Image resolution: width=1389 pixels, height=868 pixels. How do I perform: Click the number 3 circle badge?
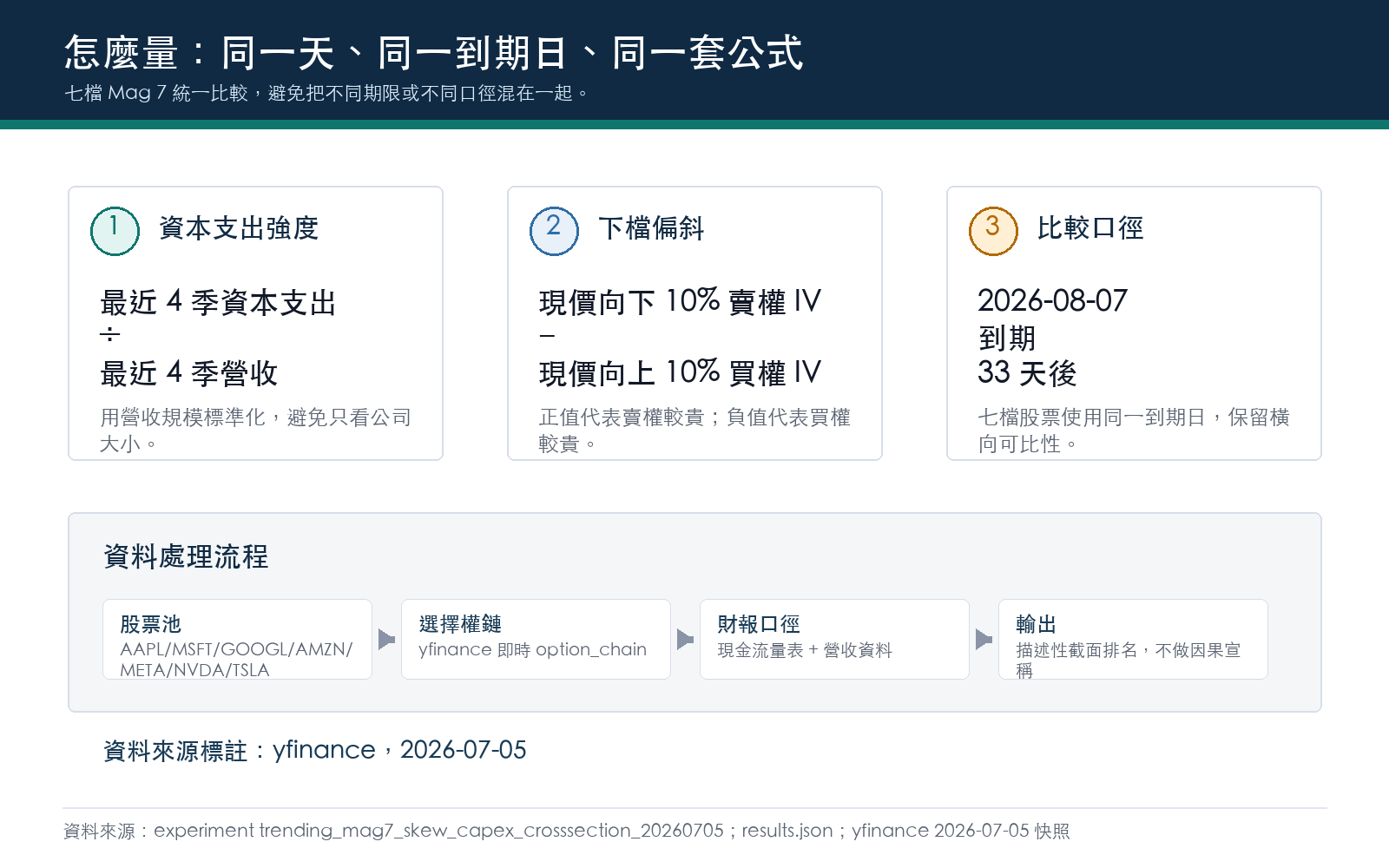tap(993, 231)
